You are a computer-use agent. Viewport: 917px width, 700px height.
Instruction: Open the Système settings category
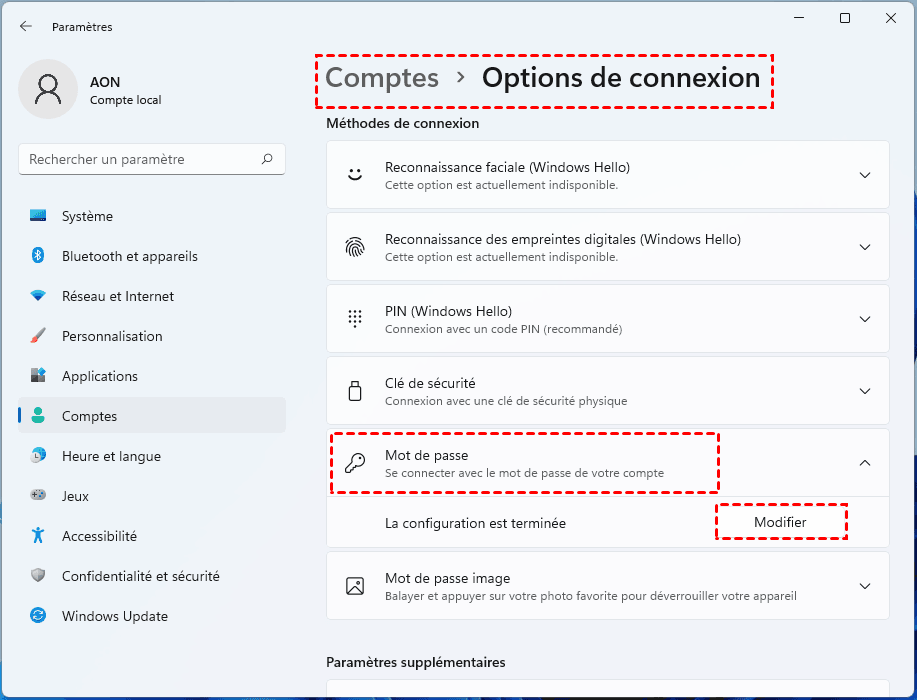click(87, 216)
